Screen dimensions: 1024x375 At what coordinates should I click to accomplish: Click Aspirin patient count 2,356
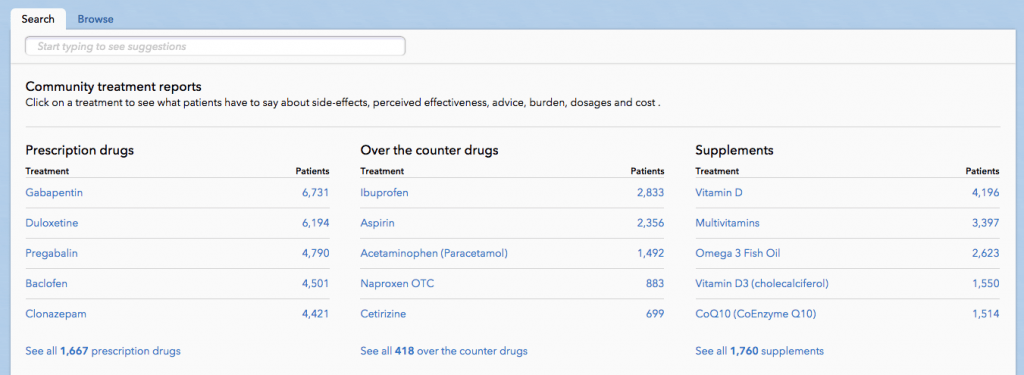[x=650, y=223]
